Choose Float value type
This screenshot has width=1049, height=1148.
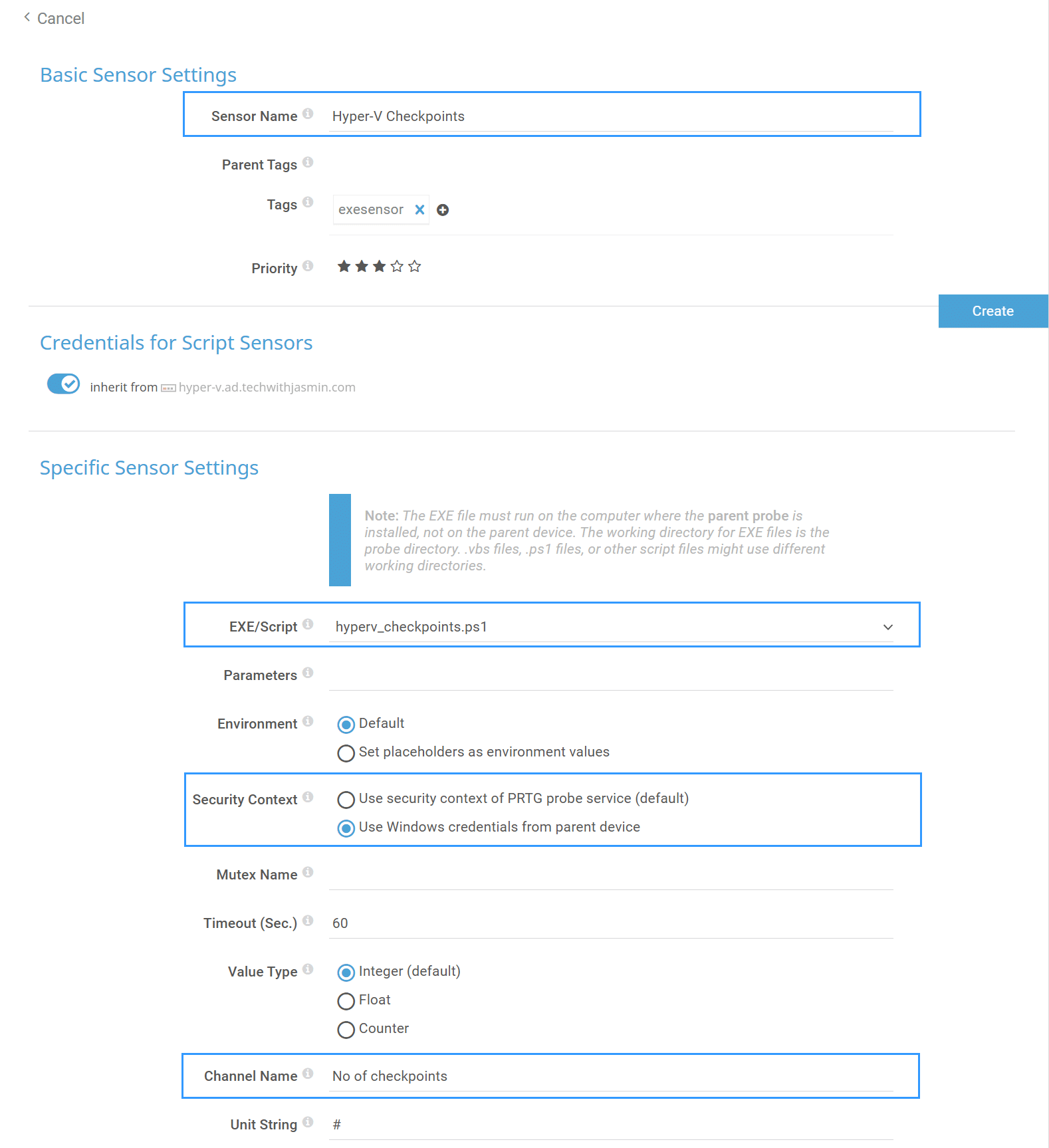pos(346,1001)
